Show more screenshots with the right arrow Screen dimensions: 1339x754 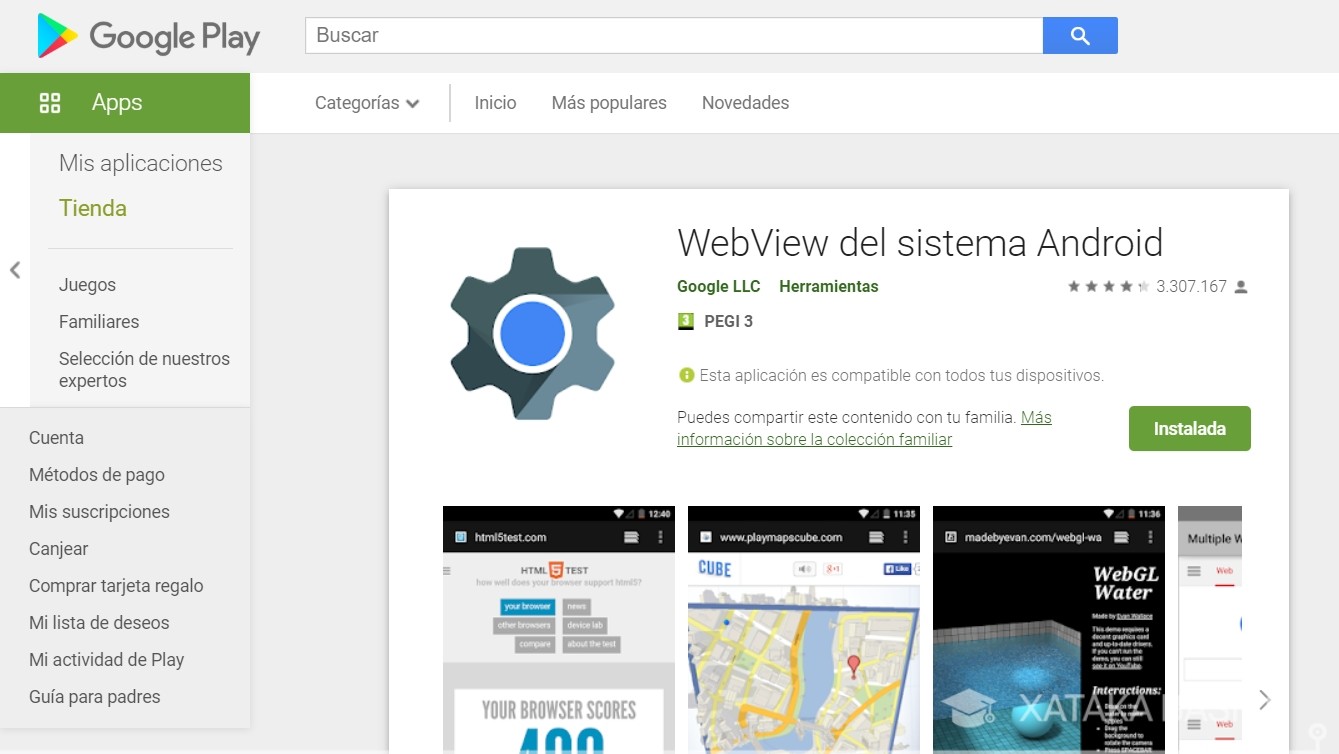point(1264,699)
